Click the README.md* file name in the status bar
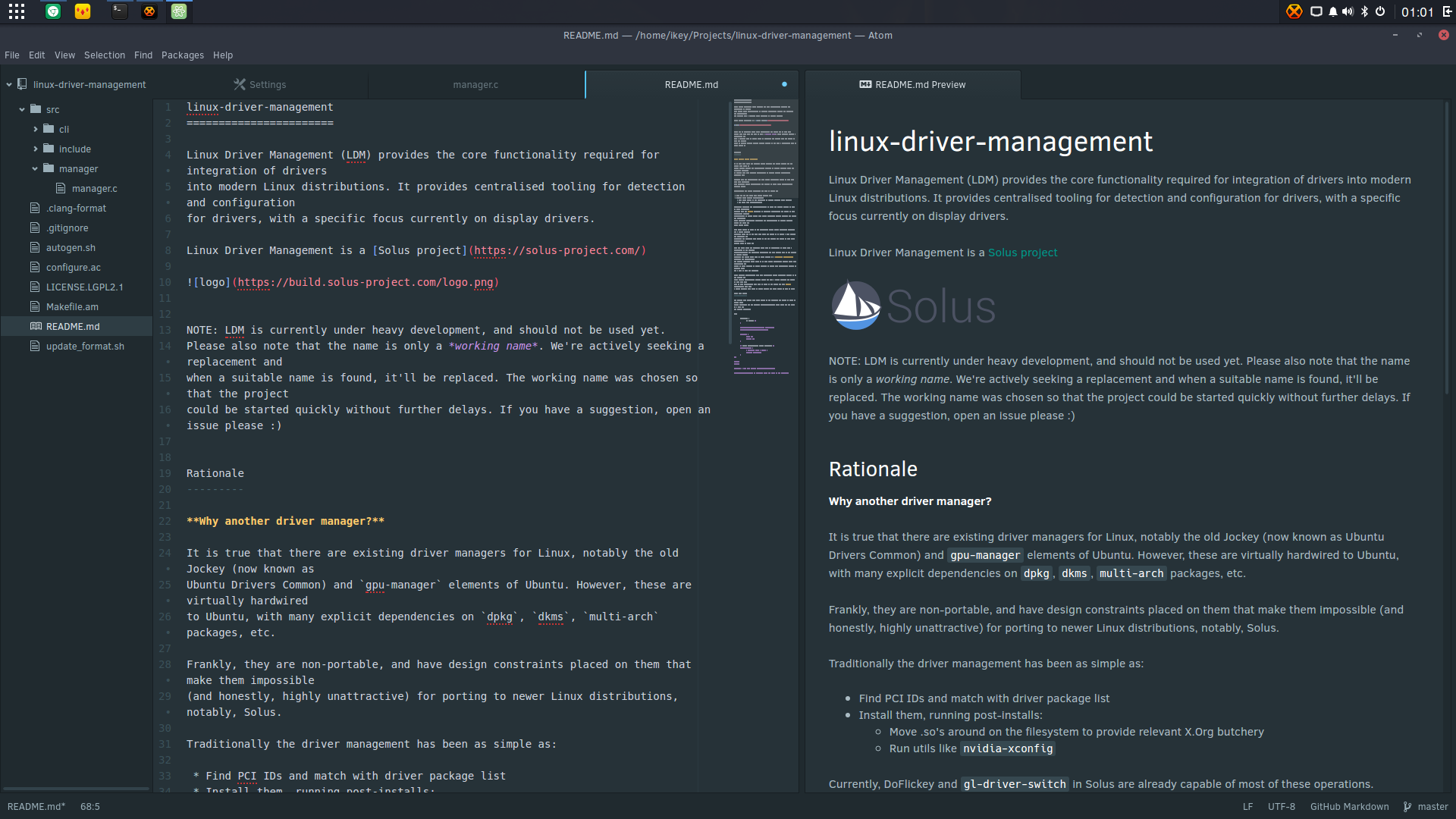Image resolution: width=1456 pixels, height=819 pixels. 36,807
